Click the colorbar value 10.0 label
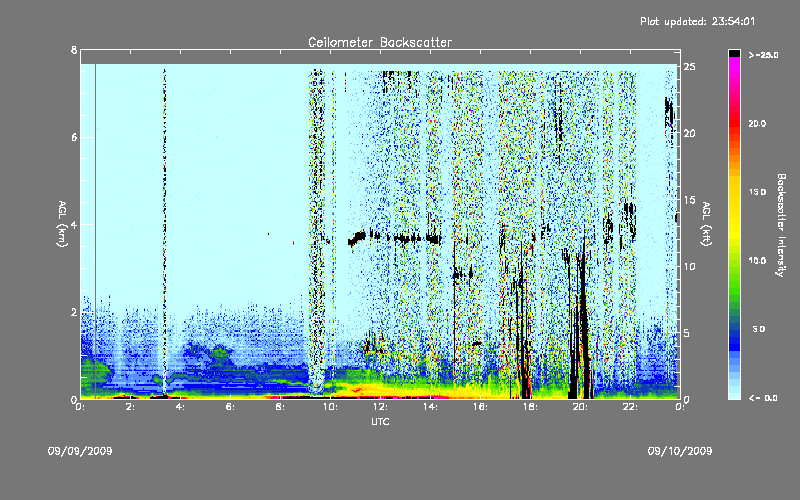Viewport: 800px width, 500px height. click(x=757, y=261)
